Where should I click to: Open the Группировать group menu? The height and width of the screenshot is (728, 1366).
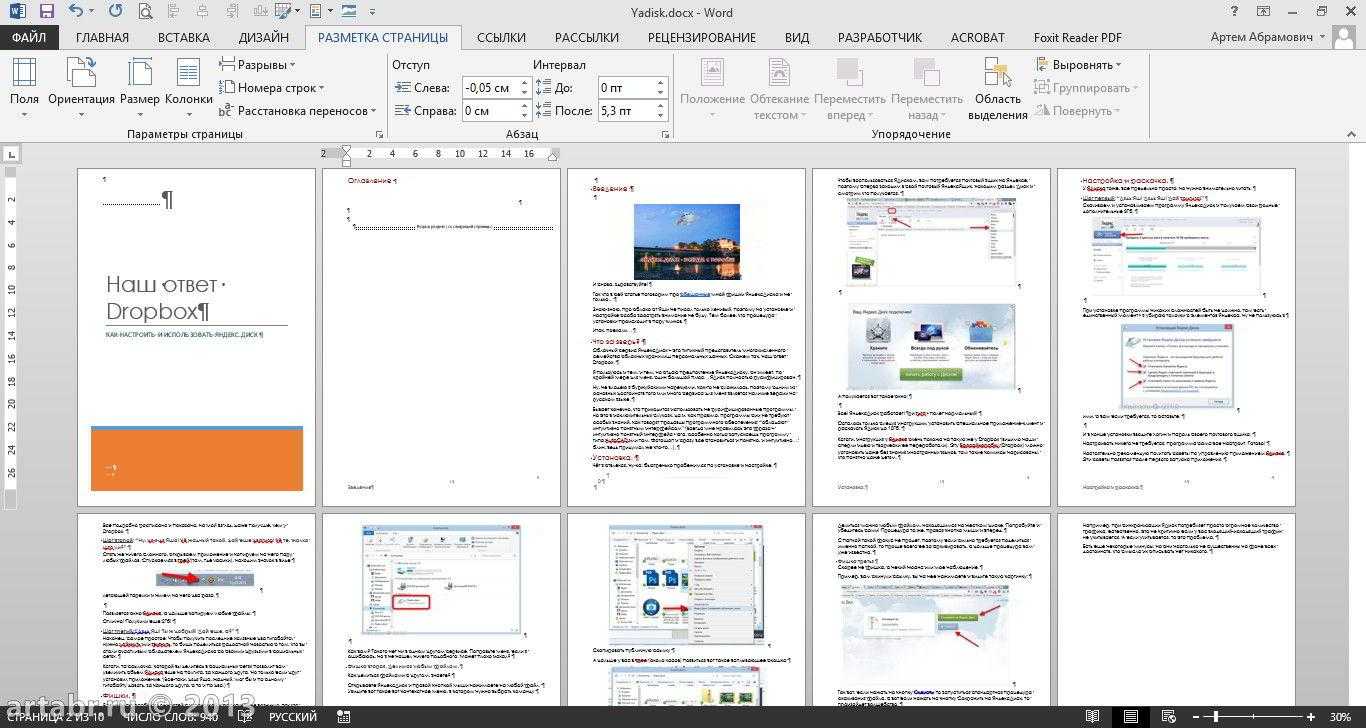coord(1087,88)
